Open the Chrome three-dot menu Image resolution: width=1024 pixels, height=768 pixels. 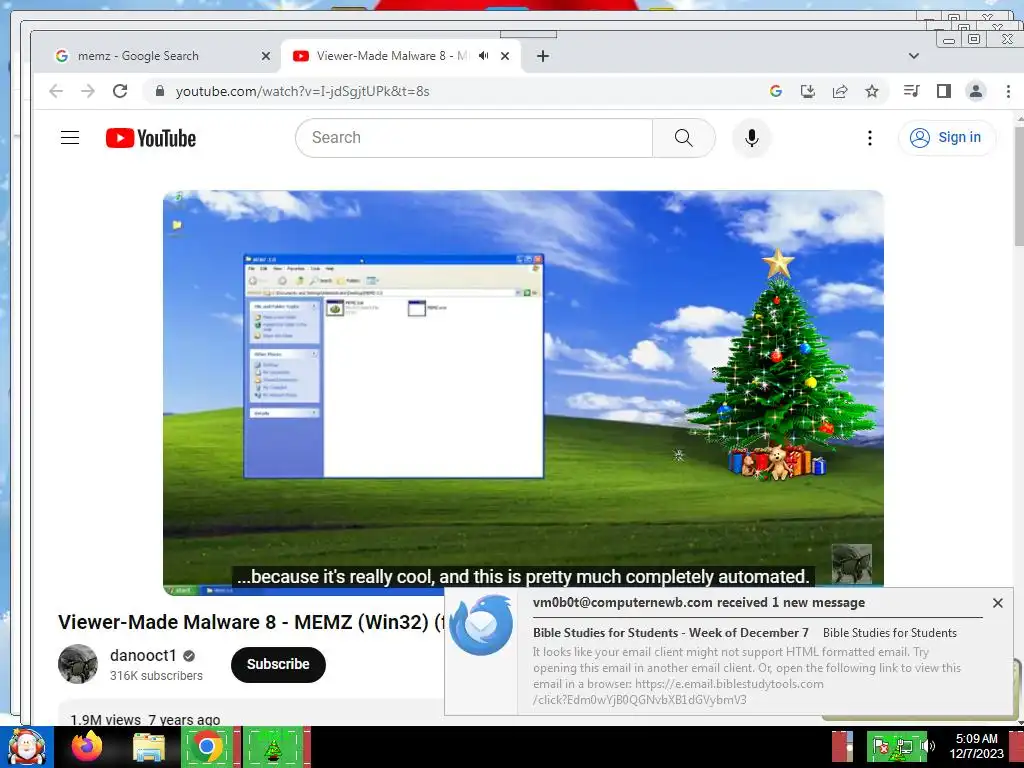click(1008, 91)
